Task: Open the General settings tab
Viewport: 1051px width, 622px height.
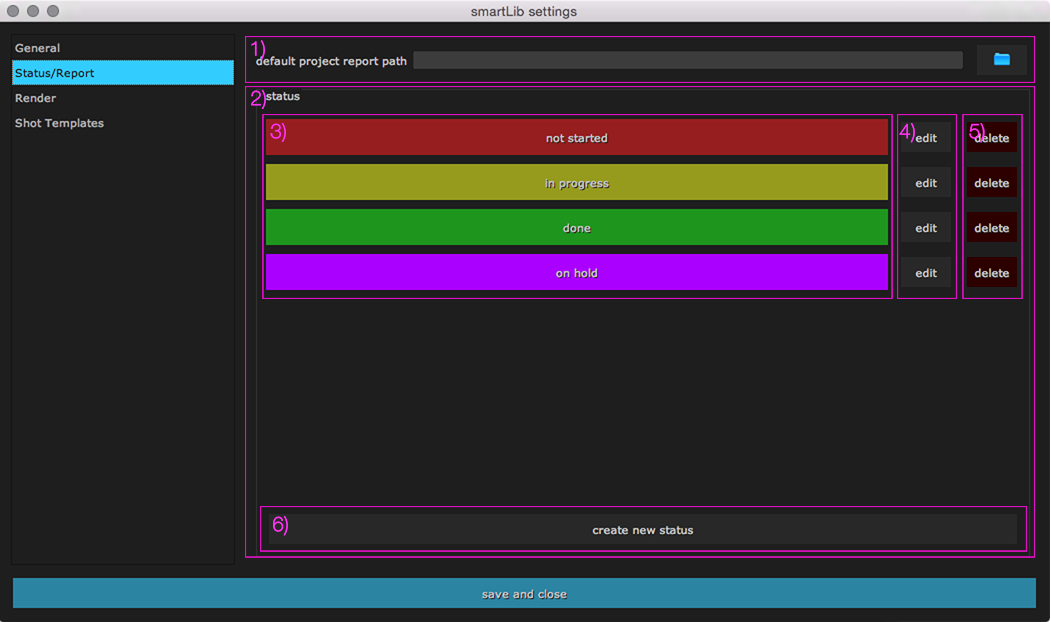Action: tap(38, 48)
